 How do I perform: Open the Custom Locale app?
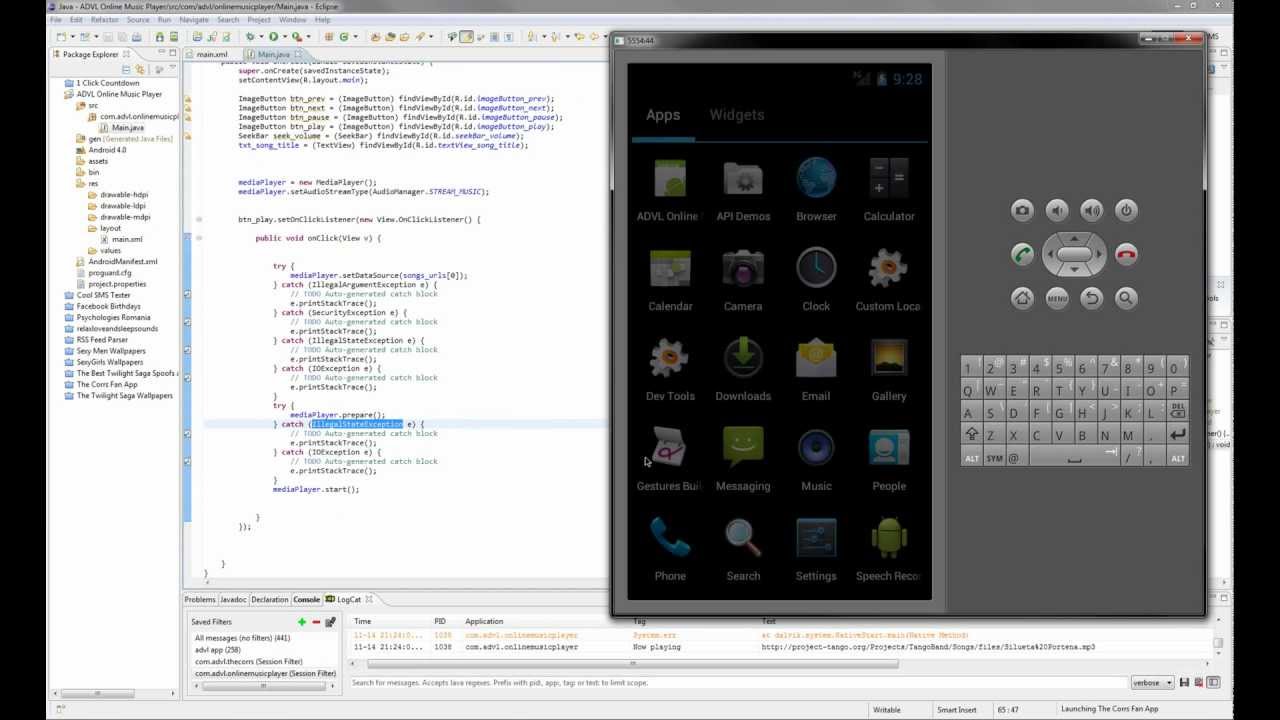pyautogui.click(x=888, y=280)
